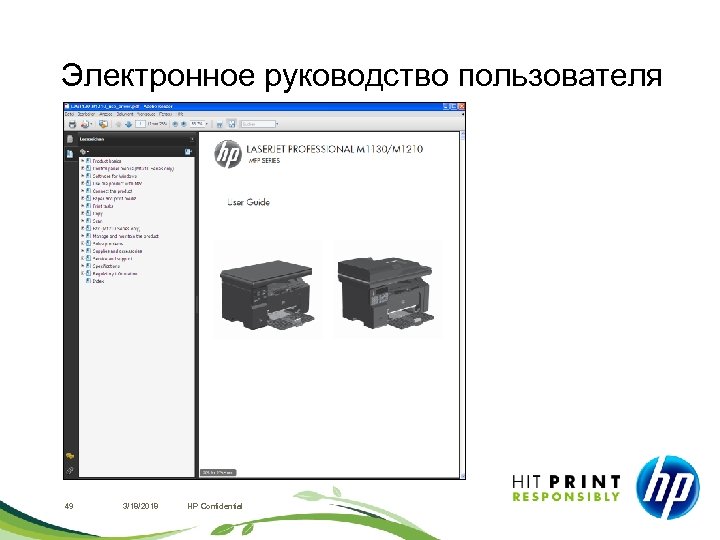Click the Control panel menus bookmark
The width and height of the screenshot is (720, 540).
(133, 169)
